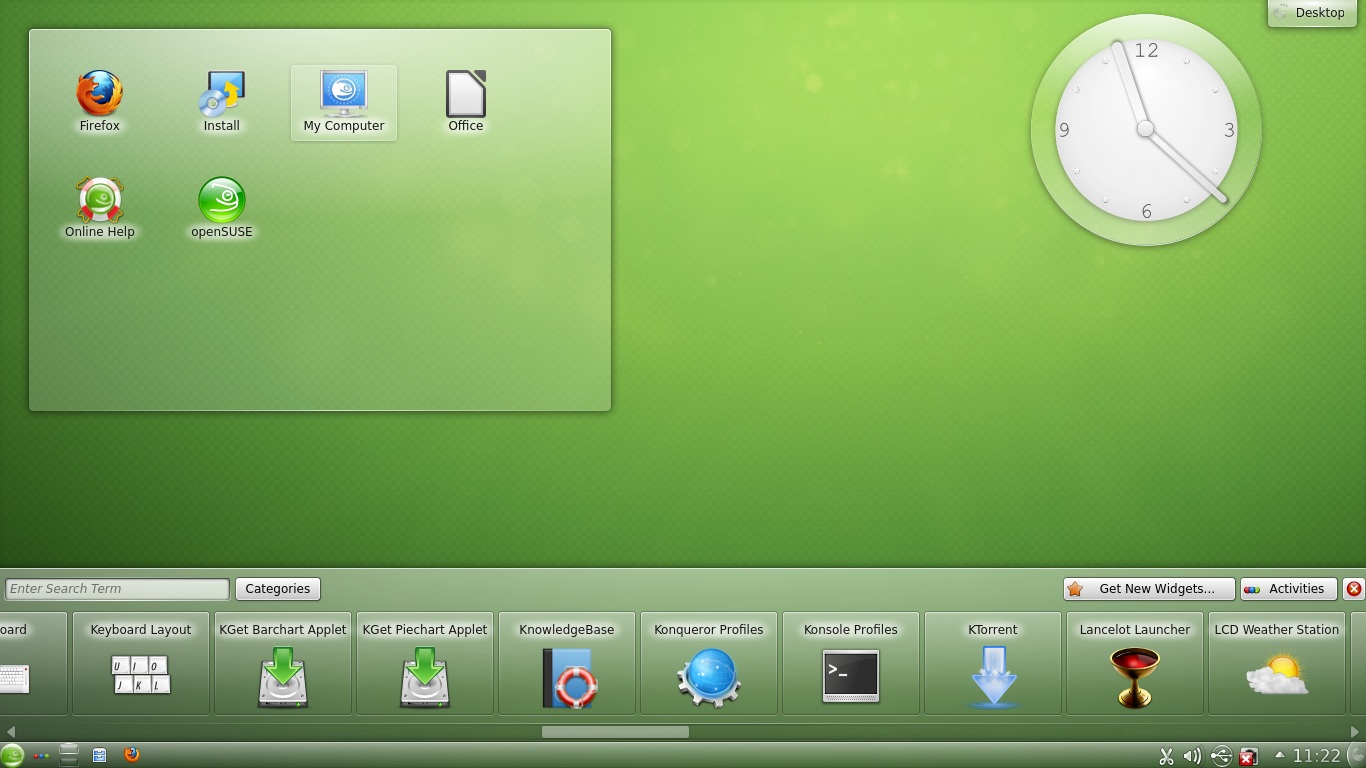1366x768 pixels.
Task: Open the volume speaker tray icon
Action: click(x=1192, y=757)
